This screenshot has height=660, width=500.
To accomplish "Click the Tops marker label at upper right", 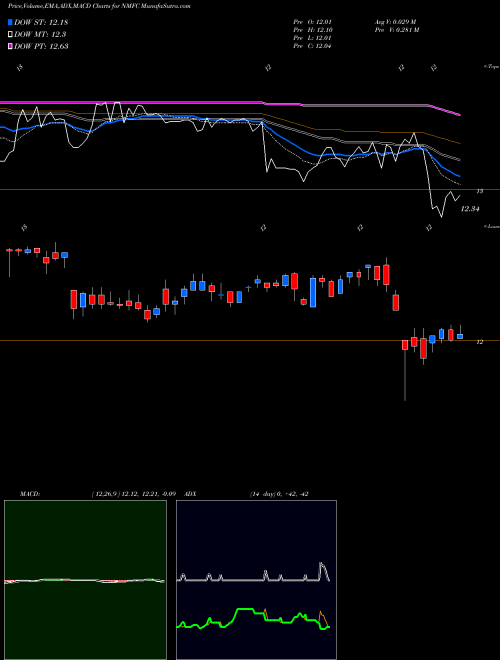I will click(x=491, y=67).
